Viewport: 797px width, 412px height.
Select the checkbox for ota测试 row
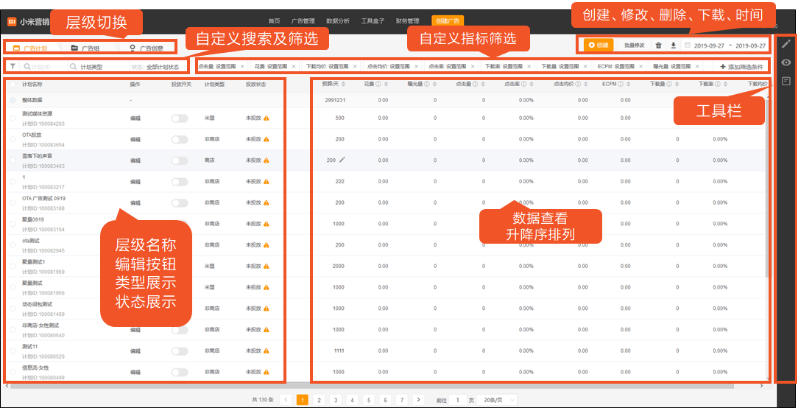tap(13, 245)
